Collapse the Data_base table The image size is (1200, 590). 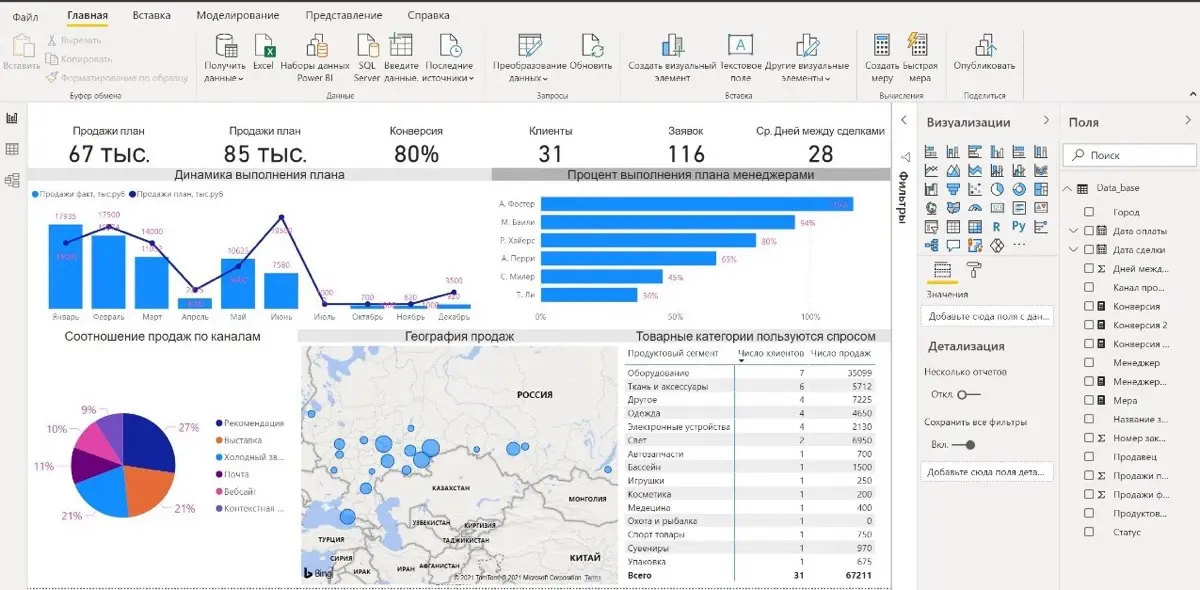coord(1069,188)
